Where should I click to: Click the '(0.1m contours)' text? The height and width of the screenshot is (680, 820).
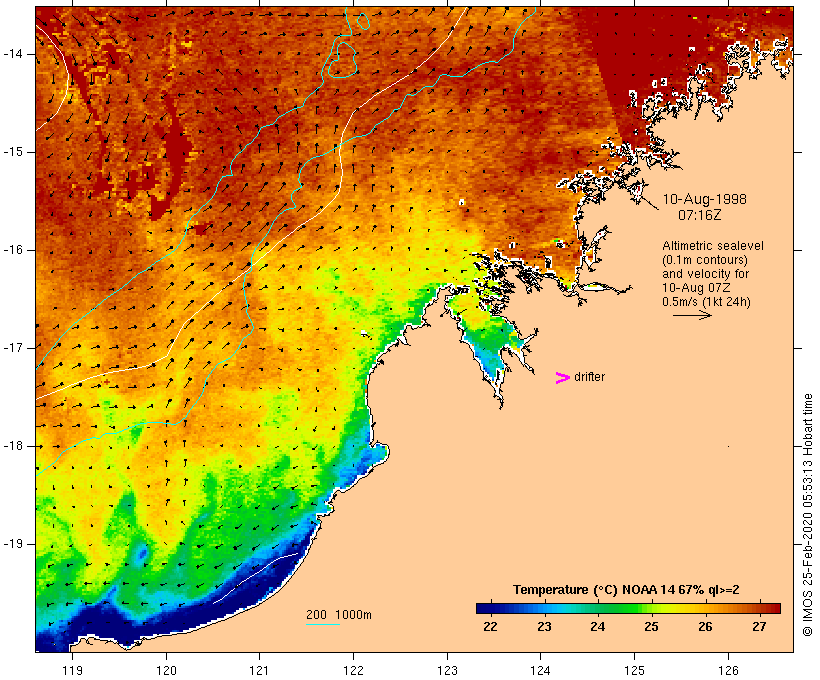(x=705, y=260)
